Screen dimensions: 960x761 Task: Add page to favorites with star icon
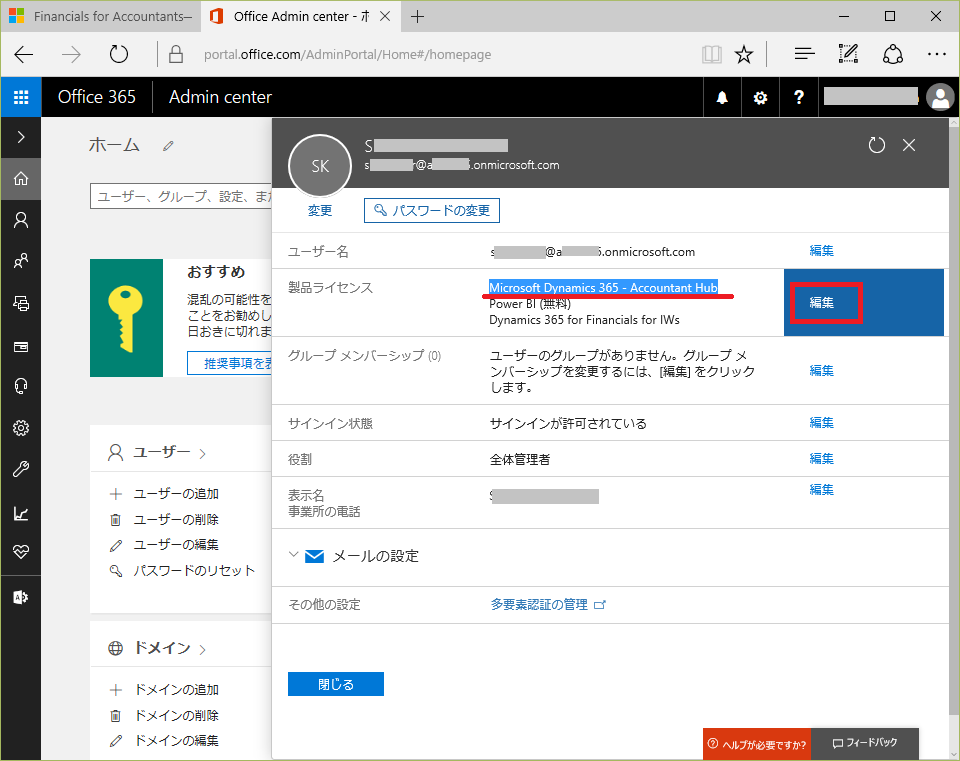744,54
